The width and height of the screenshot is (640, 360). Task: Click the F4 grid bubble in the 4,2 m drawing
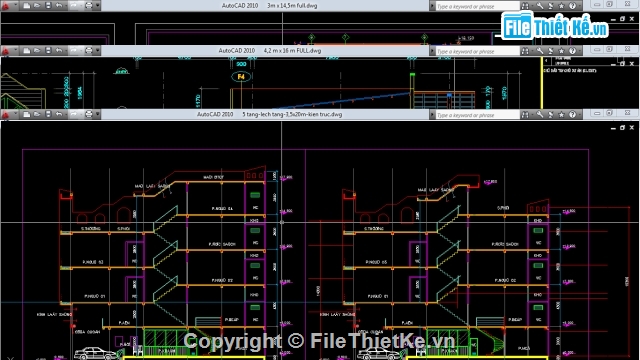(x=241, y=76)
